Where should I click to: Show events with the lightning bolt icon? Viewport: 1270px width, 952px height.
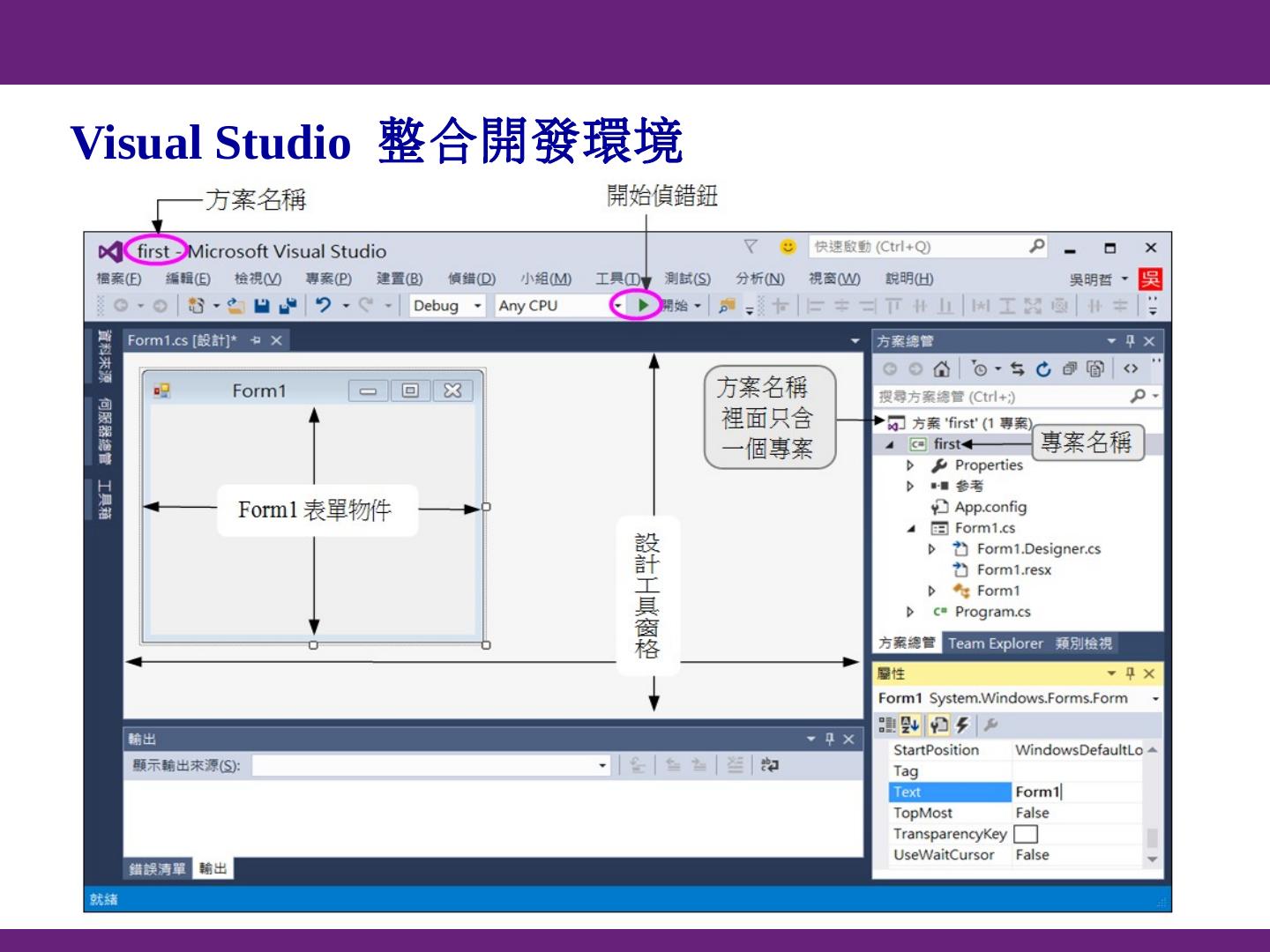click(x=962, y=725)
